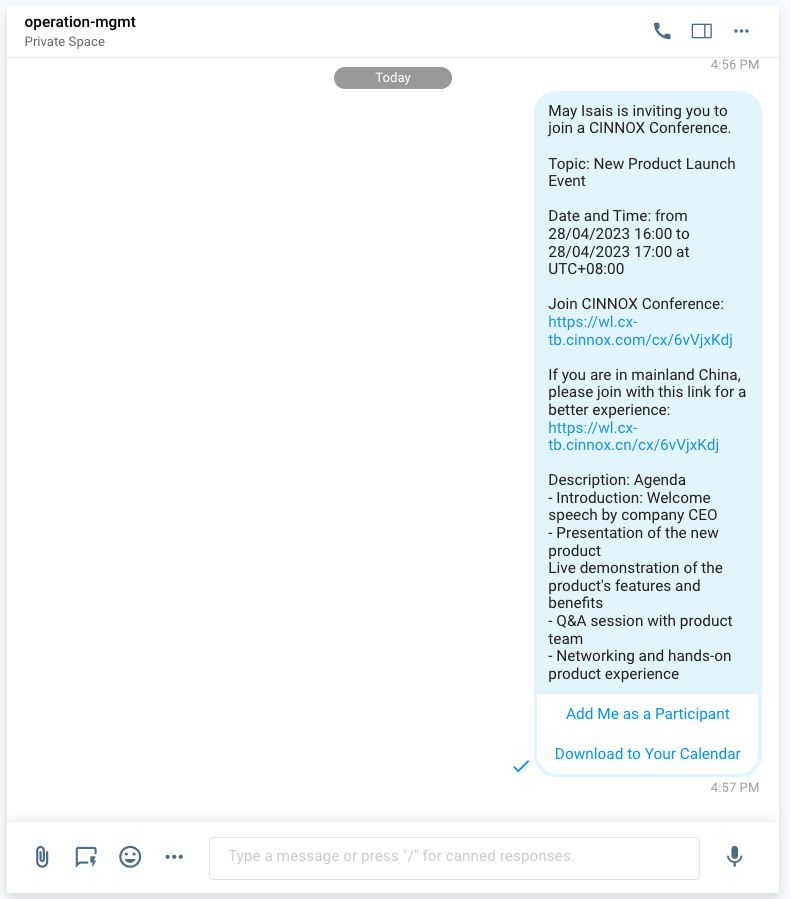The width and height of the screenshot is (791, 899).
Task: Click Add Me as a Participant
Action: coord(648,714)
